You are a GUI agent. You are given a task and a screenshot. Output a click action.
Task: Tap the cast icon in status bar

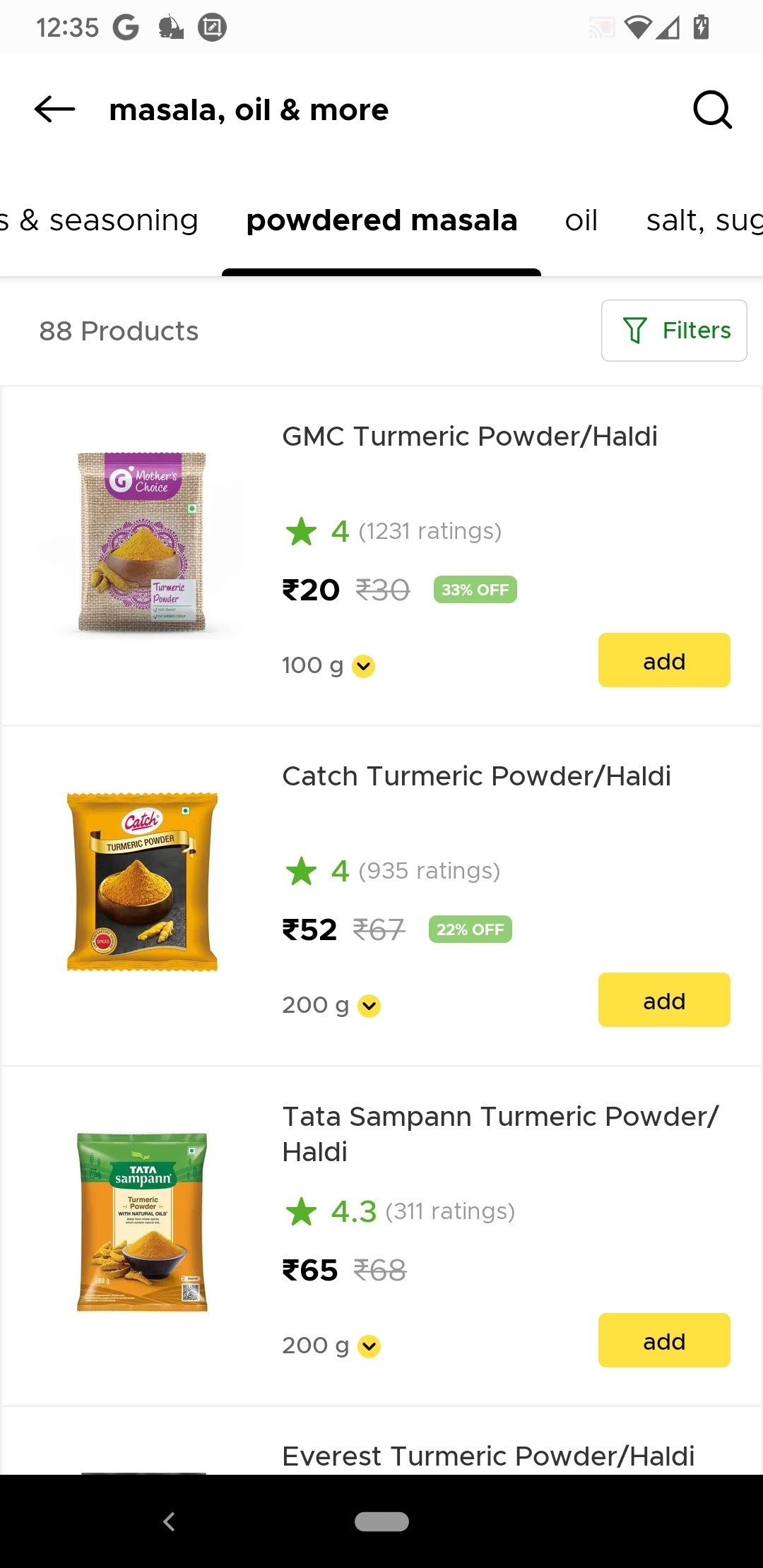click(602, 28)
